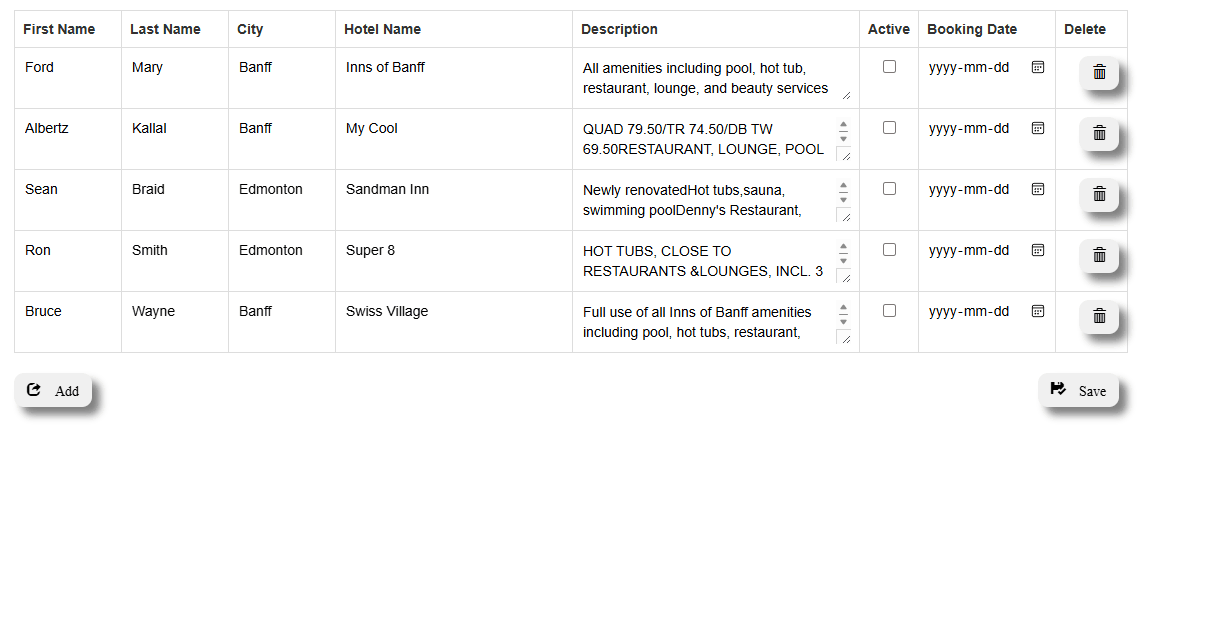Check Active box for Bruce Wayne
The image size is (1215, 630).
click(x=889, y=311)
